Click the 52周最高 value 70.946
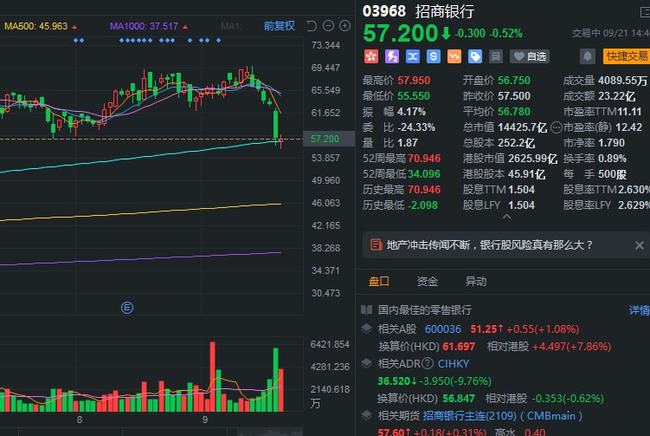The height and width of the screenshot is (436, 650). tap(424, 159)
